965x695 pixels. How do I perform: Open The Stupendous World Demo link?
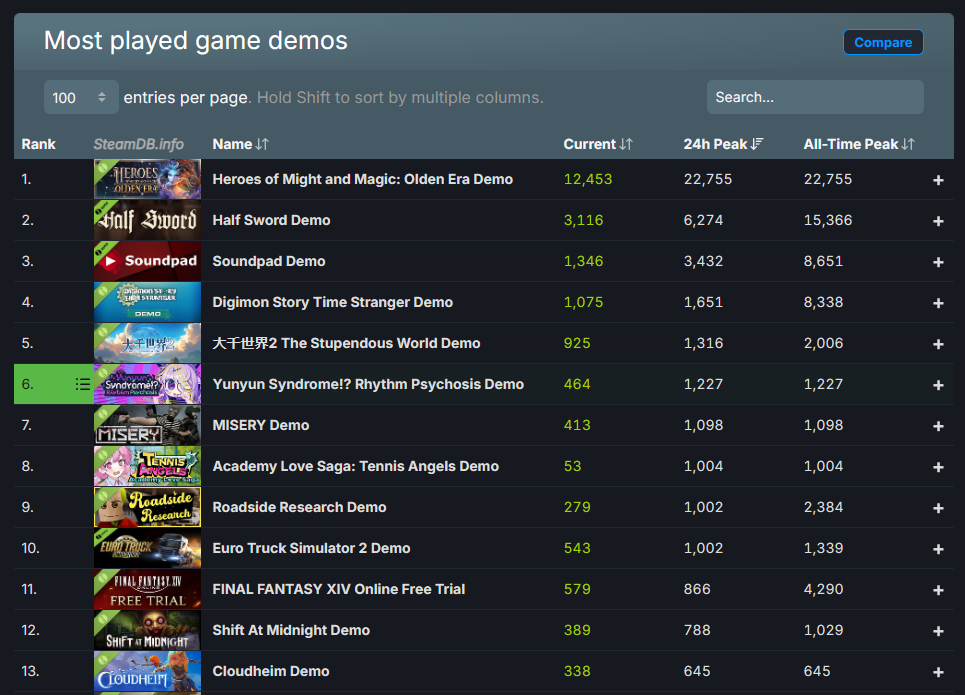click(x=346, y=343)
